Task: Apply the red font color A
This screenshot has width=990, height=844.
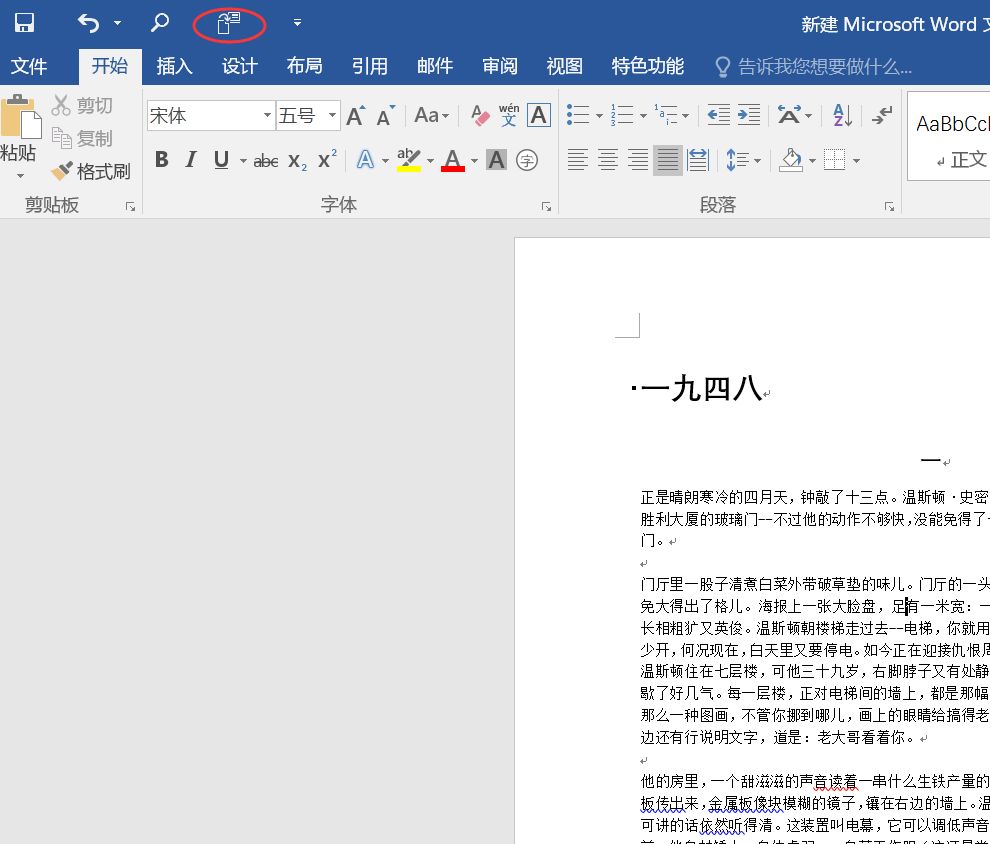Action: [453, 160]
